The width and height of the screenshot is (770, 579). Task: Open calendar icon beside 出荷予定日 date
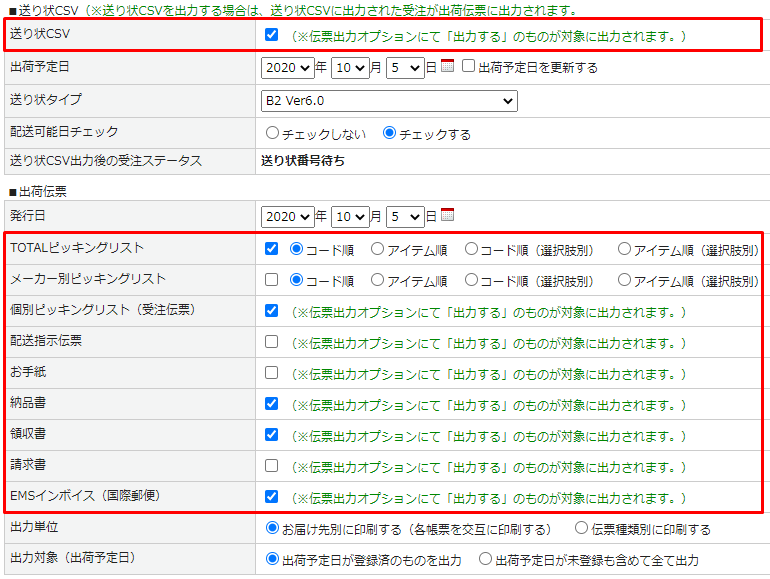[447, 67]
